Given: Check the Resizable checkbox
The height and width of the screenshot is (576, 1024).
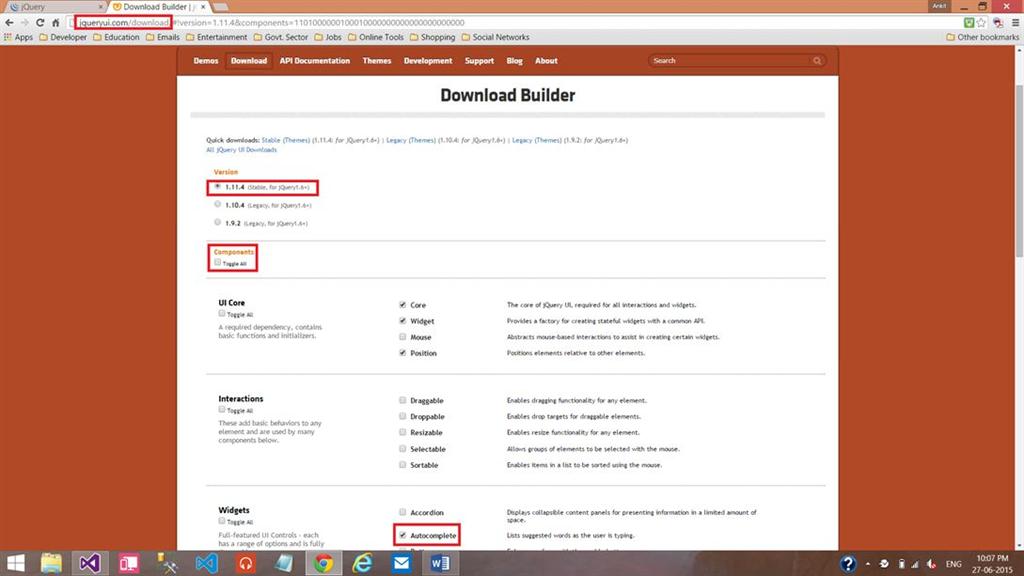Looking at the screenshot, I should [402, 432].
